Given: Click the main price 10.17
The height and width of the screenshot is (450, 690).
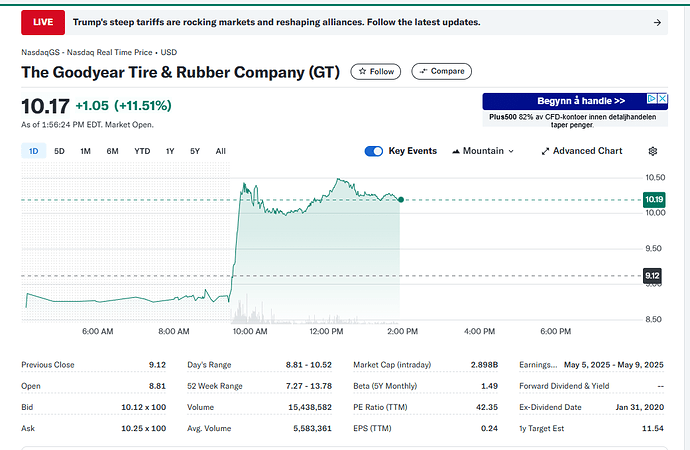Looking at the screenshot, I should tap(45, 106).
